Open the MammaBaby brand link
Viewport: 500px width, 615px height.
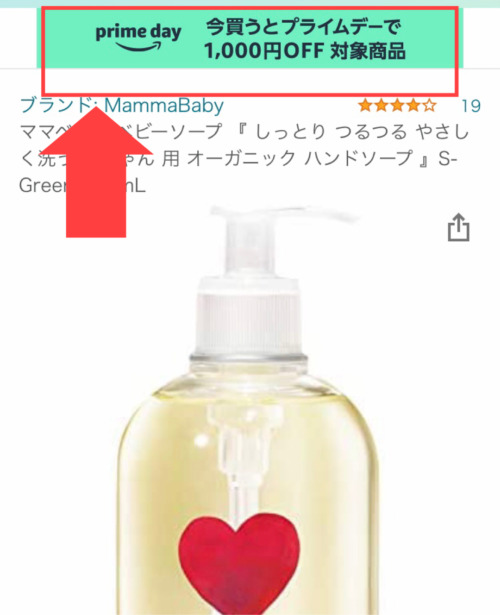(164, 106)
